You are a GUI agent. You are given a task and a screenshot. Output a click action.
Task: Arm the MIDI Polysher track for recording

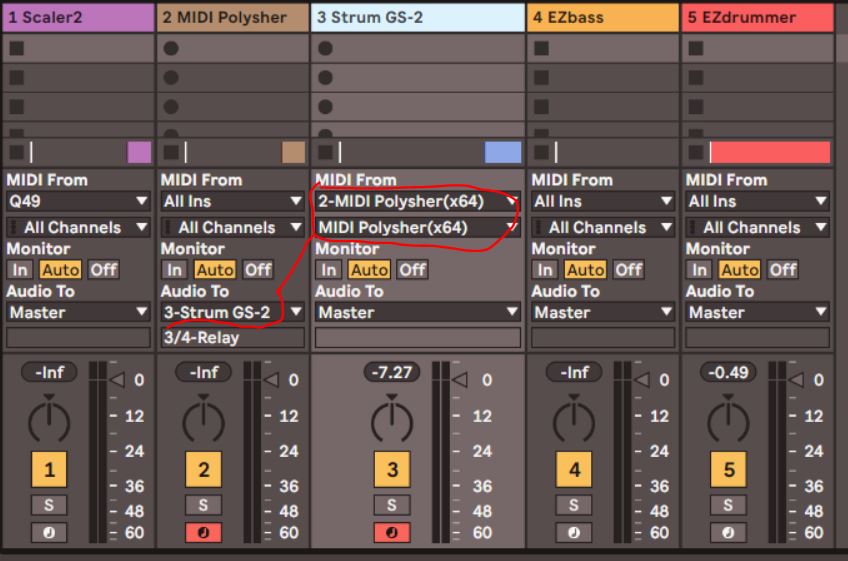(x=203, y=532)
